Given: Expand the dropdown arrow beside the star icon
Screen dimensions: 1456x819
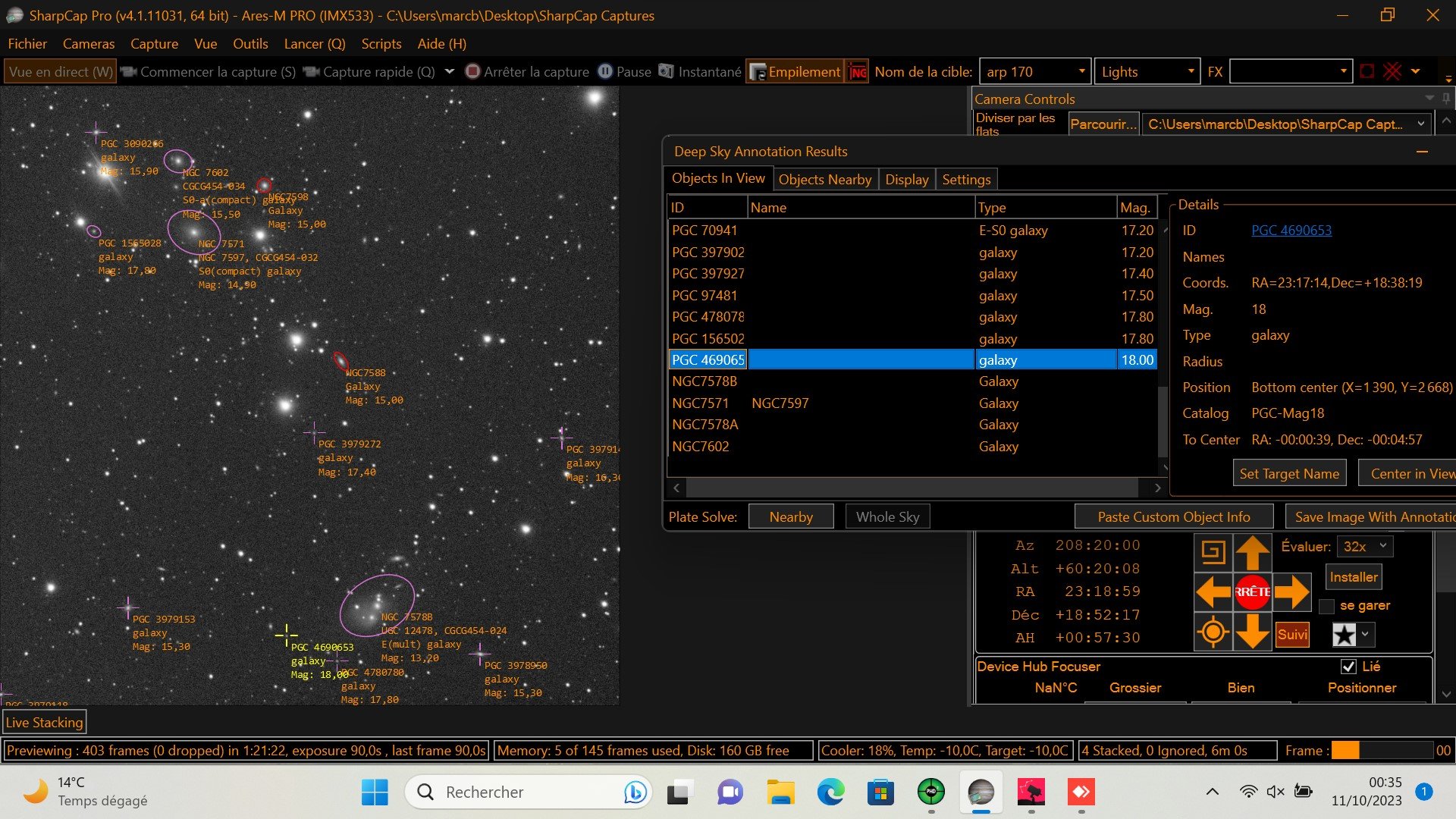Looking at the screenshot, I should pos(1366,635).
